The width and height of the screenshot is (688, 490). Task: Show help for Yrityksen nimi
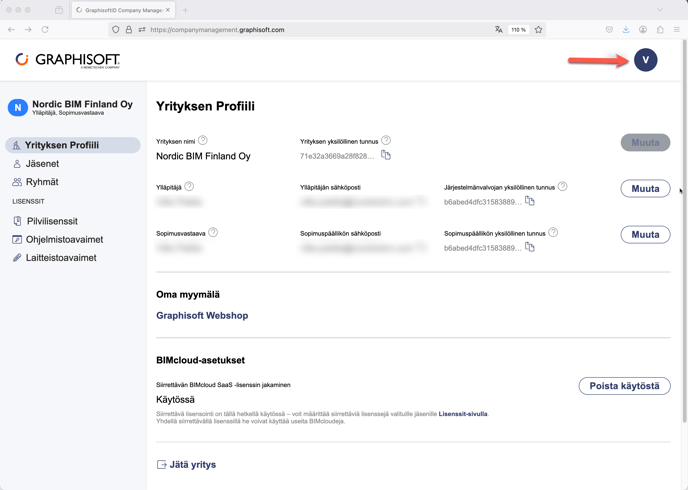(203, 140)
